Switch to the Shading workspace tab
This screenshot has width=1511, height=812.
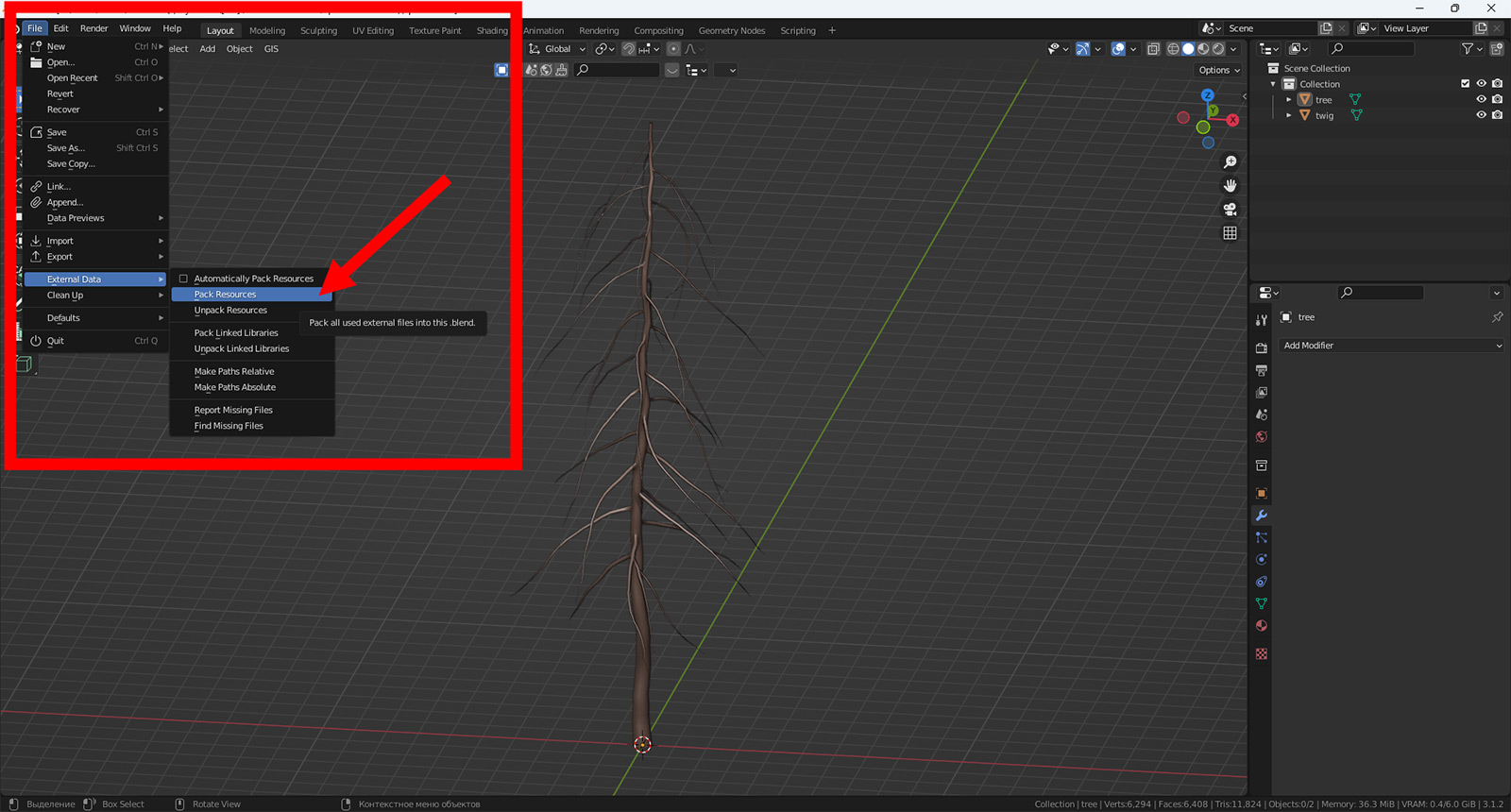[x=492, y=30]
